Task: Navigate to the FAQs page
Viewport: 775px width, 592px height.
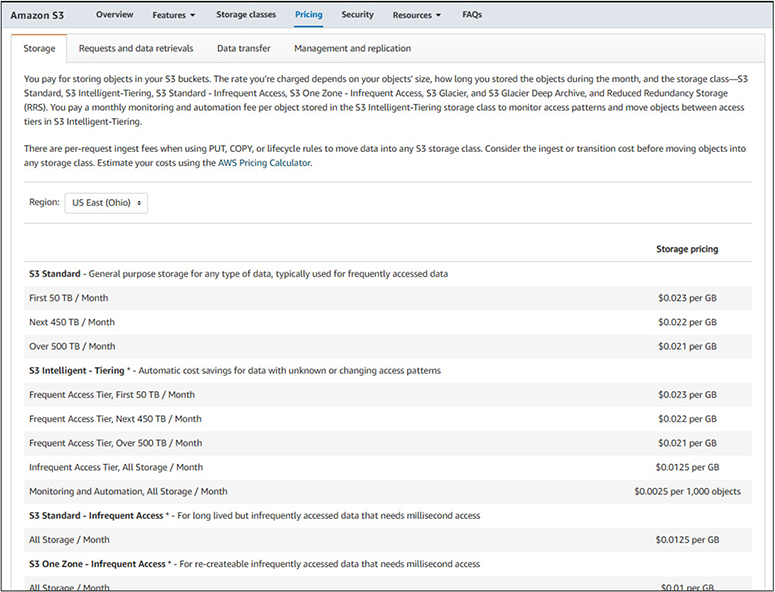Action: 472,15
